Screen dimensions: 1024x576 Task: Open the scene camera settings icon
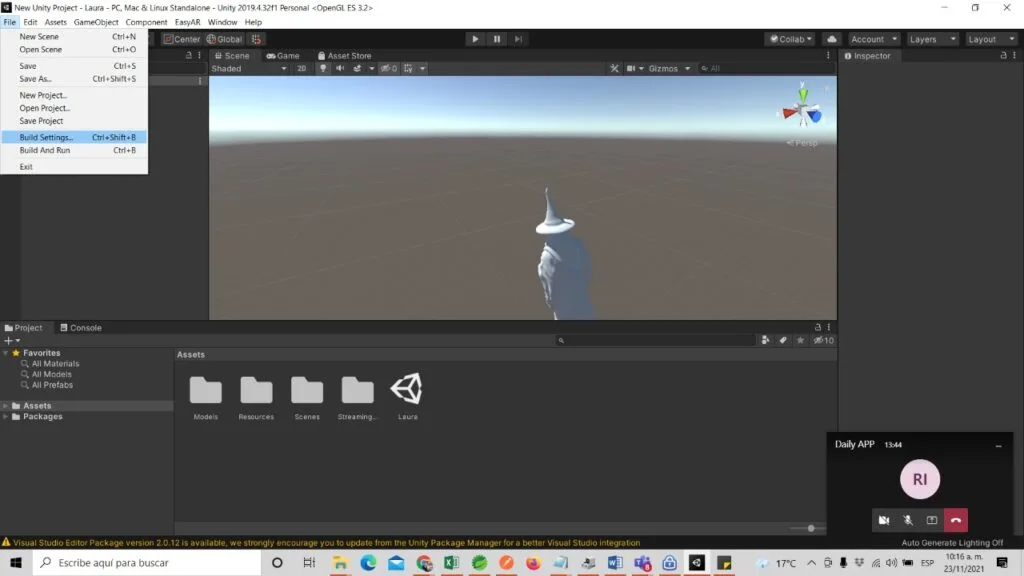632,69
